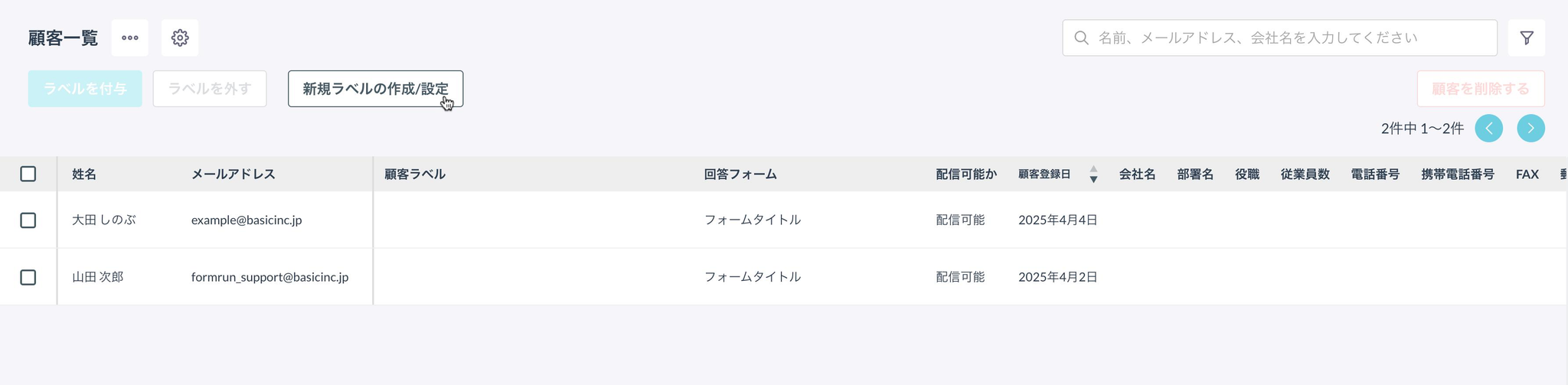This screenshot has width=1568, height=385.
Task: Open email example@basicinc.jp row
Action: [x=247, y=220]
